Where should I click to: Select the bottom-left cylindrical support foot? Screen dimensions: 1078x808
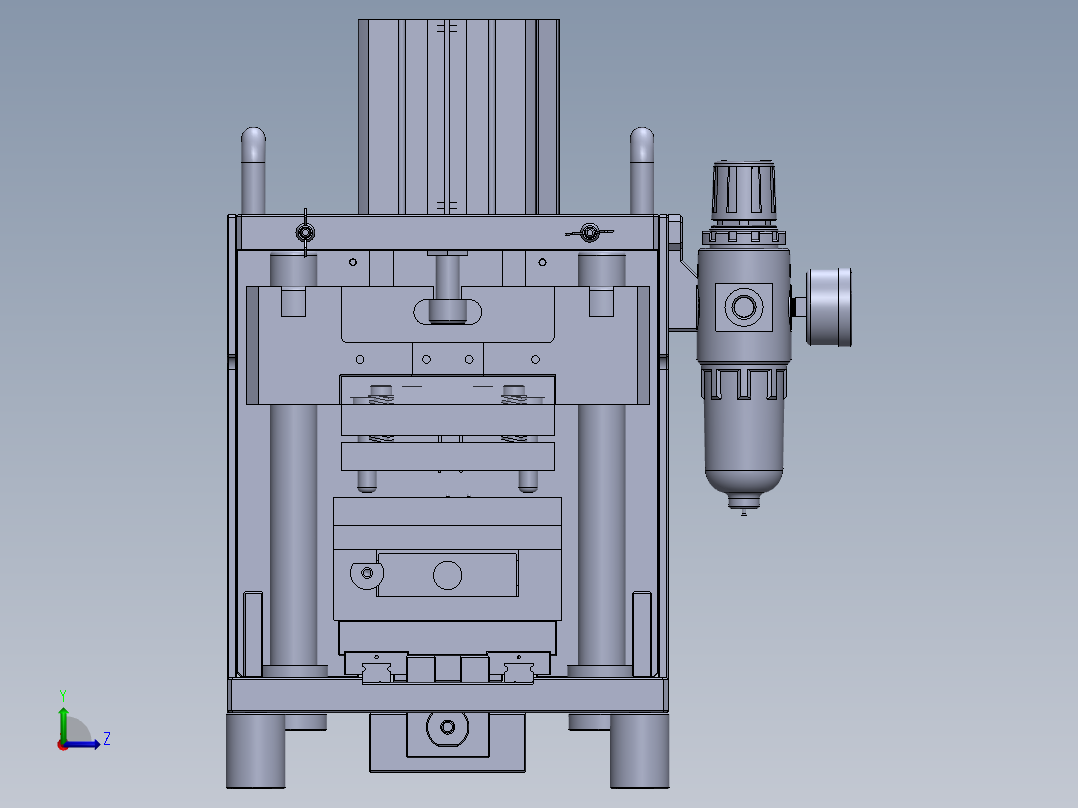coord(256,750)
